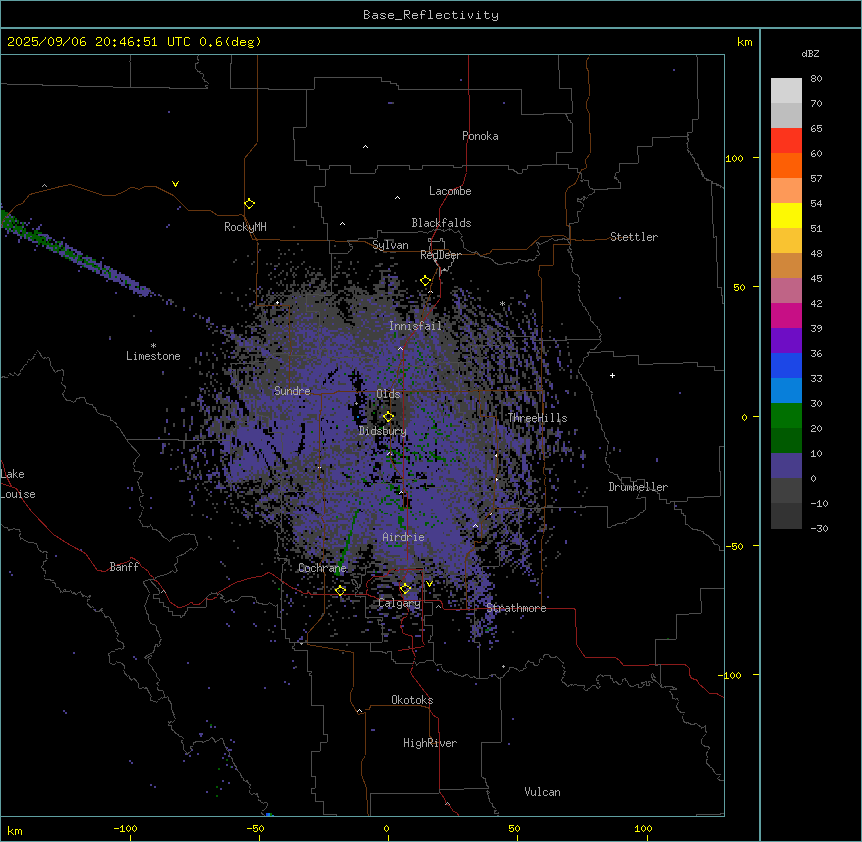Pick the green 20–30 dBZ swatch

tap(786, 416)
